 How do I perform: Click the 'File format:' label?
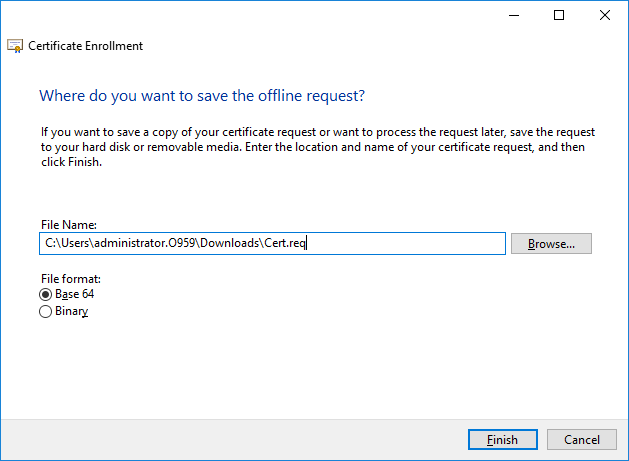[71, 279]
